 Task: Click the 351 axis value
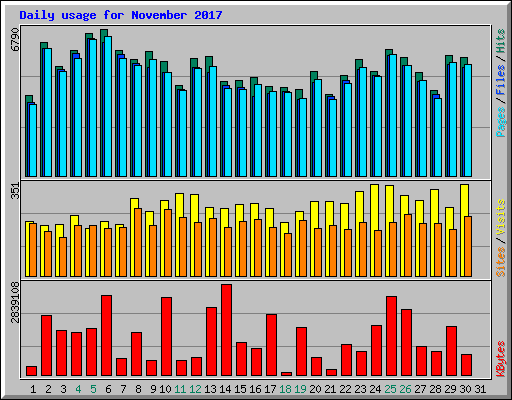[15, 191]
